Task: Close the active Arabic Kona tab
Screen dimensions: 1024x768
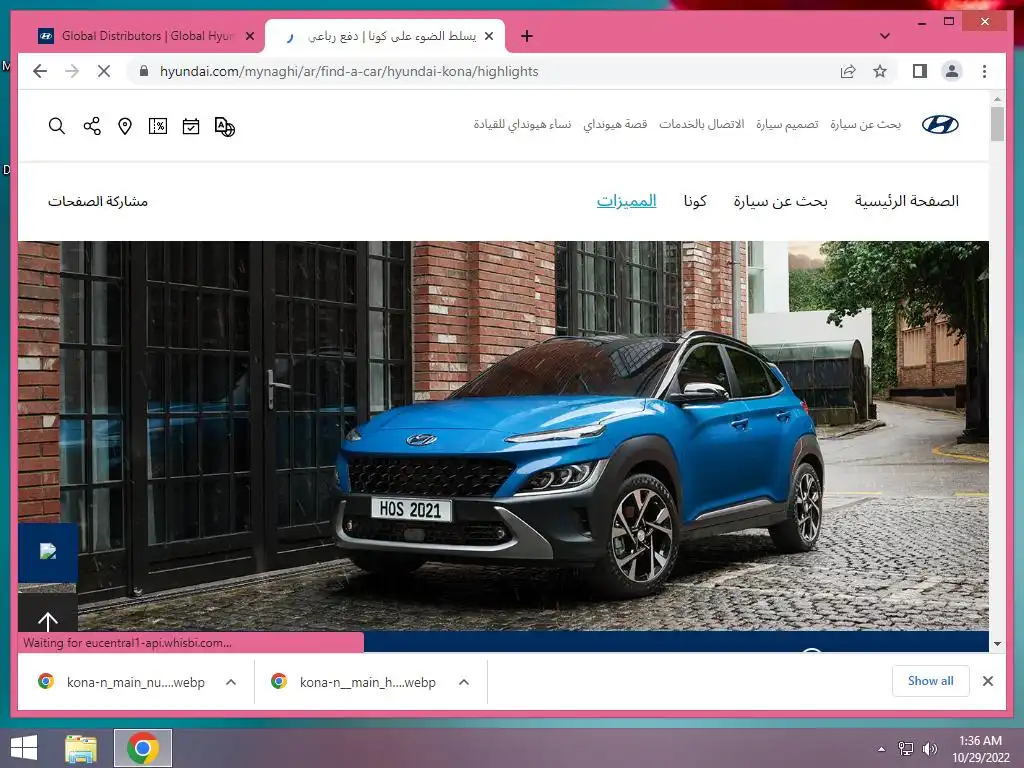Action: 489,37
